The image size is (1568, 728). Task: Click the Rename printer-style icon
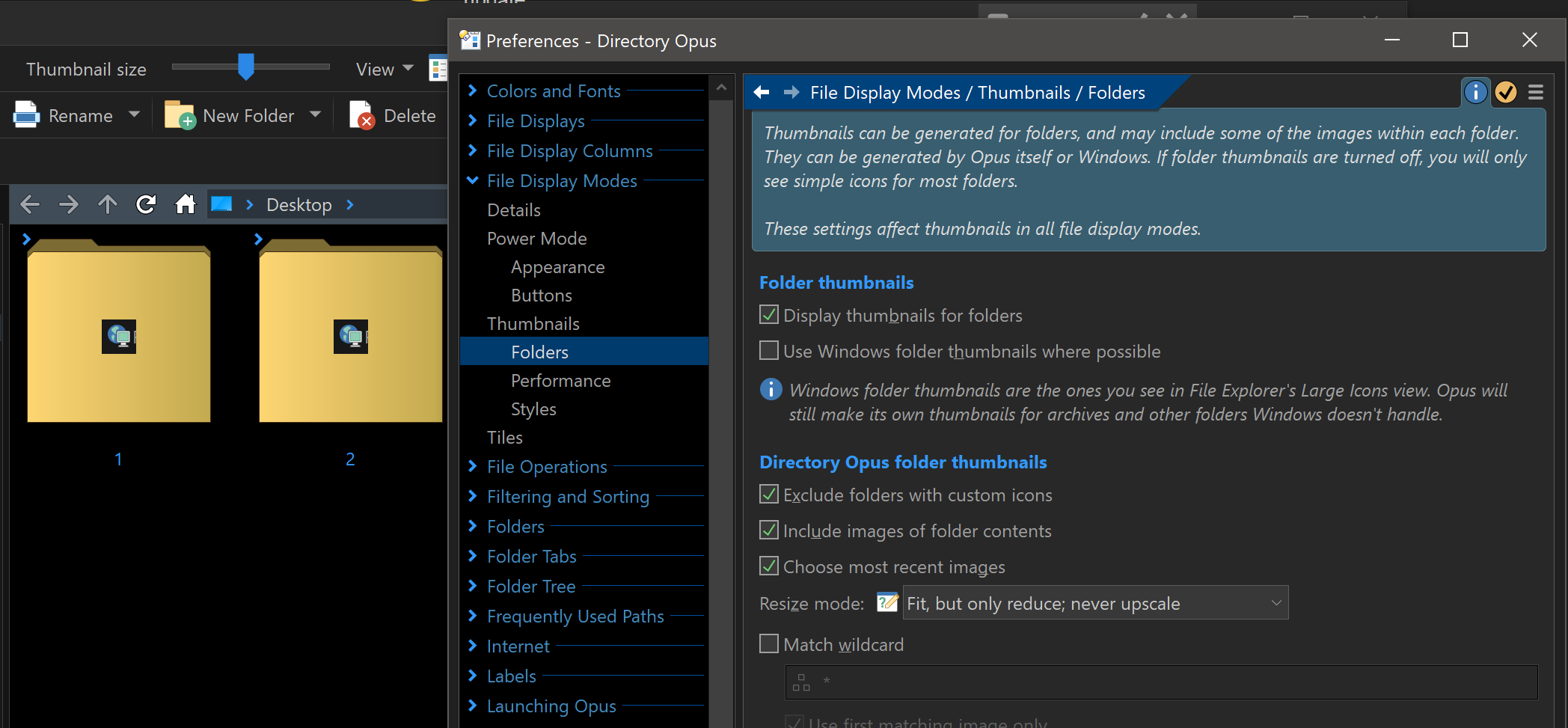pyautogui.click(x=26, y=114)
